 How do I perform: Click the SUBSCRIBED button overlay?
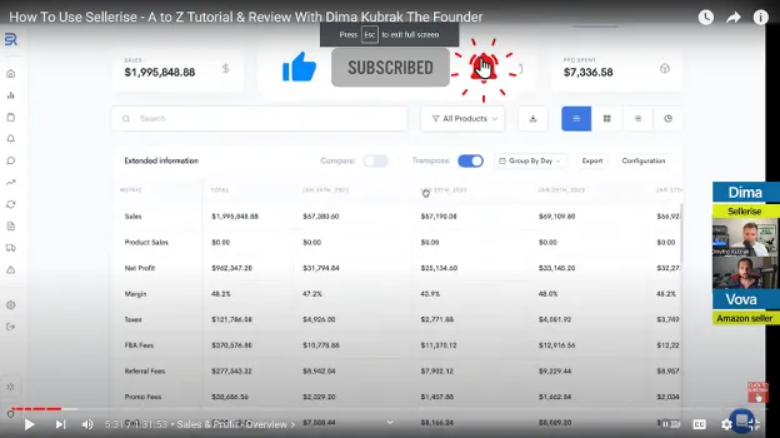390,68
